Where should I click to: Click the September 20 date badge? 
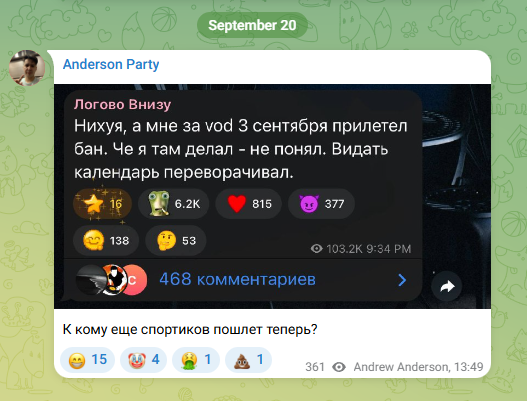click(252, 25)
